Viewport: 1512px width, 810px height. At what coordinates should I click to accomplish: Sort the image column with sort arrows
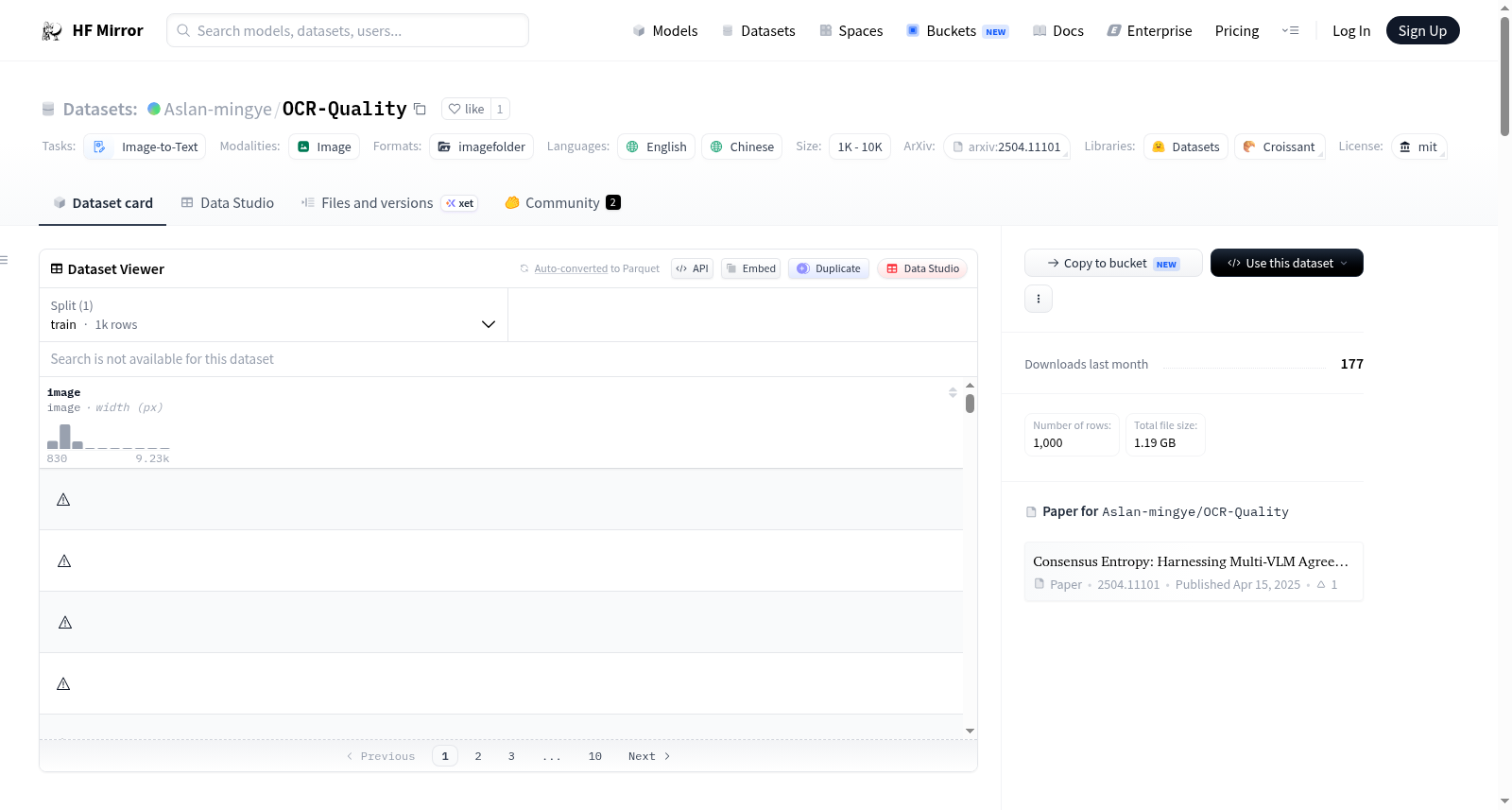tap(953, 392)
